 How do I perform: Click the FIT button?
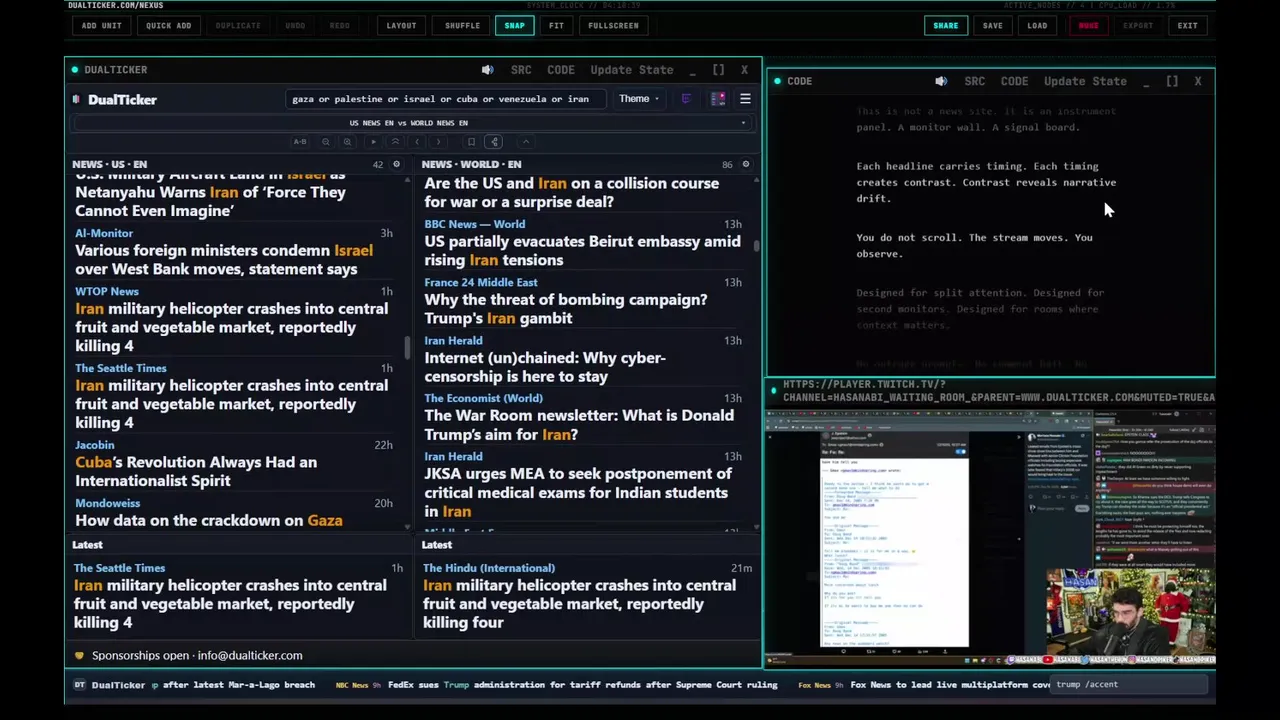[x=557, y=25]
